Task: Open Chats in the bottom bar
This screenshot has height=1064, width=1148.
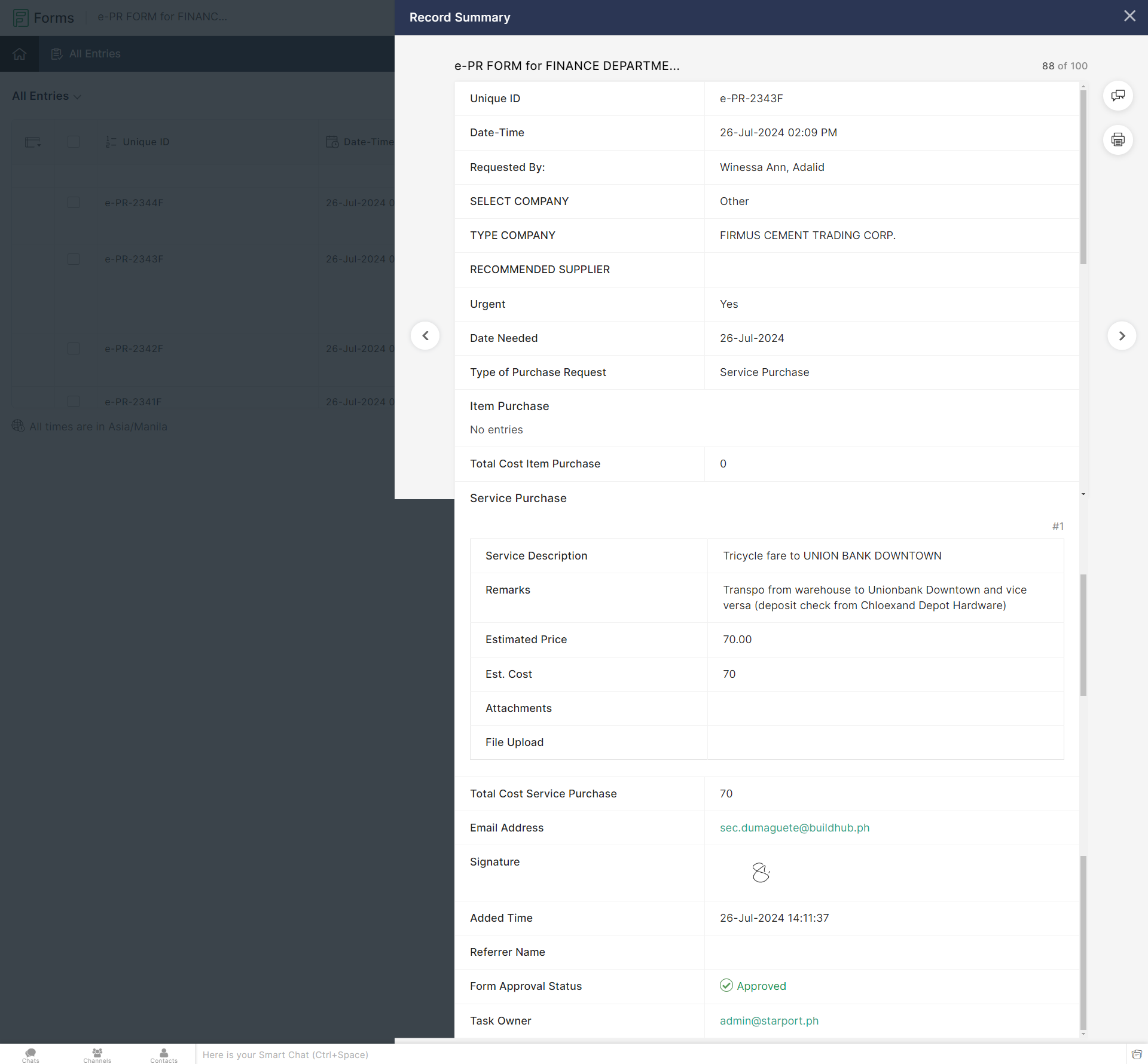Action: pyautogui.click(x=30, y=1055)
